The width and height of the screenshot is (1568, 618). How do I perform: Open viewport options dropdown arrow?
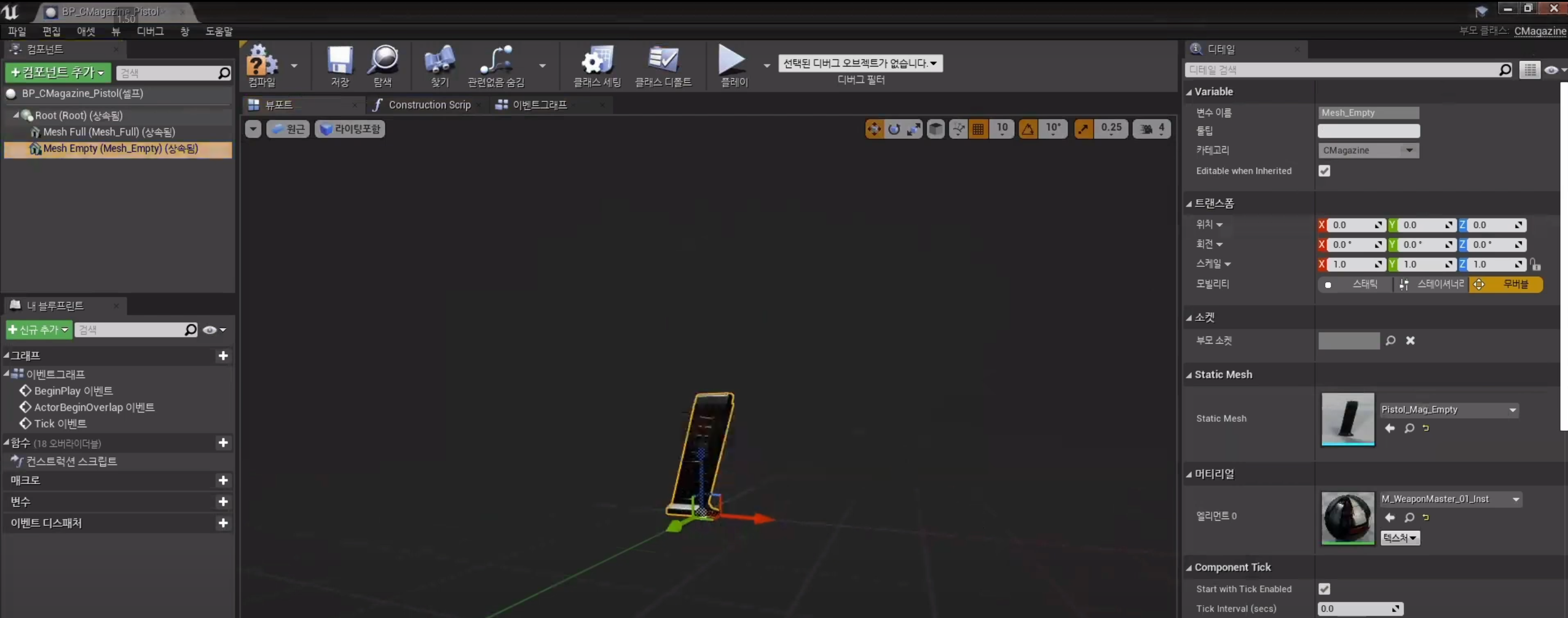coord(253,129)
